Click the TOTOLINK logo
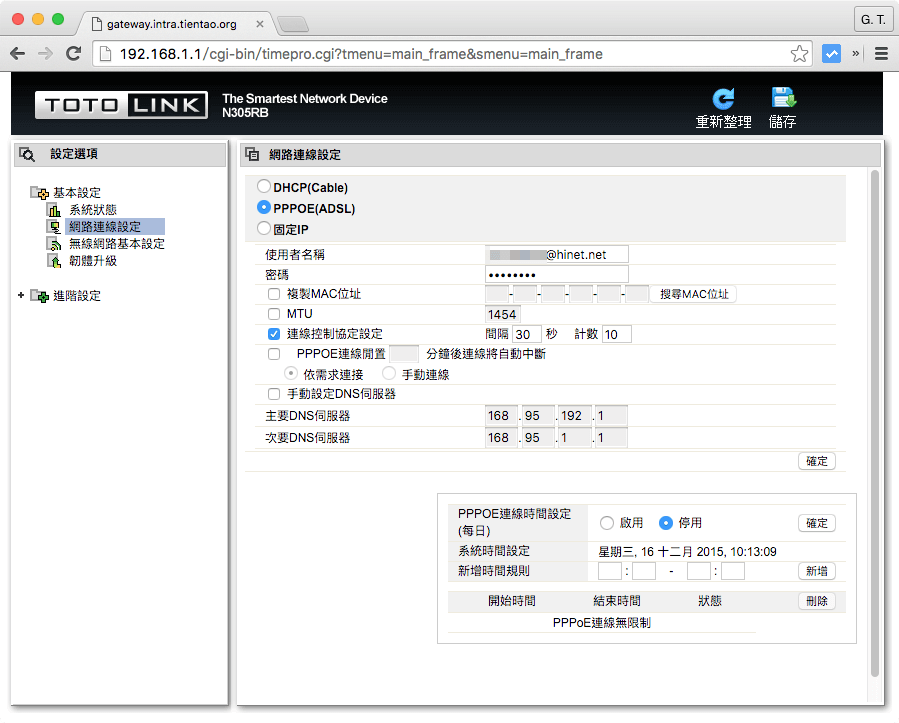 122,106
